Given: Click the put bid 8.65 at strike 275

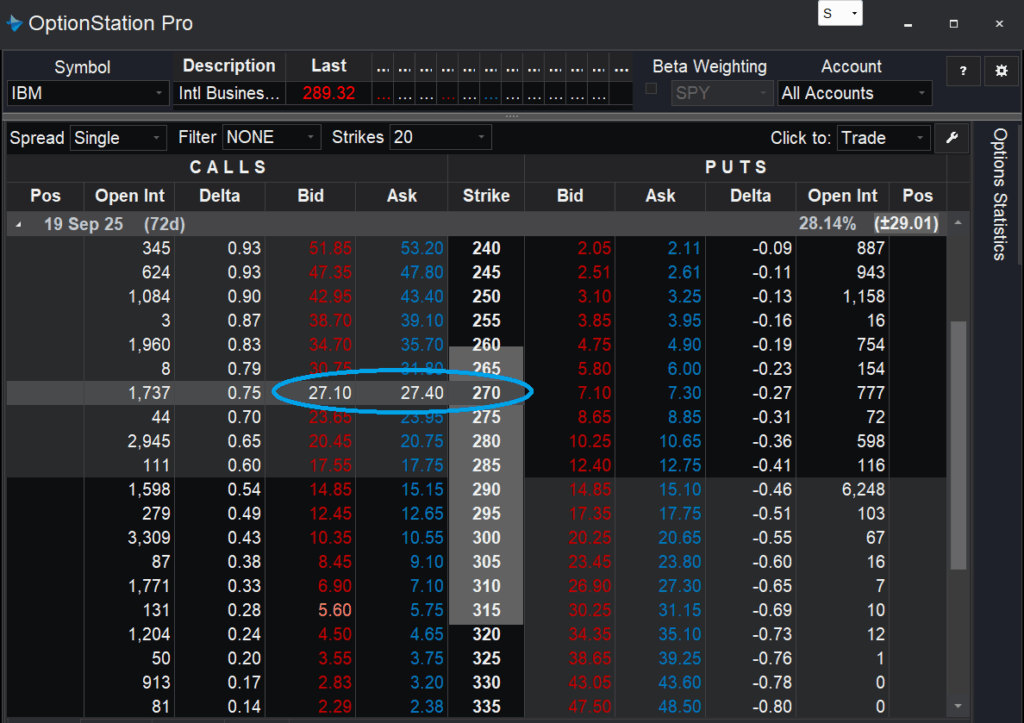Looking at the screenshot, I should (x=594, y=417).
